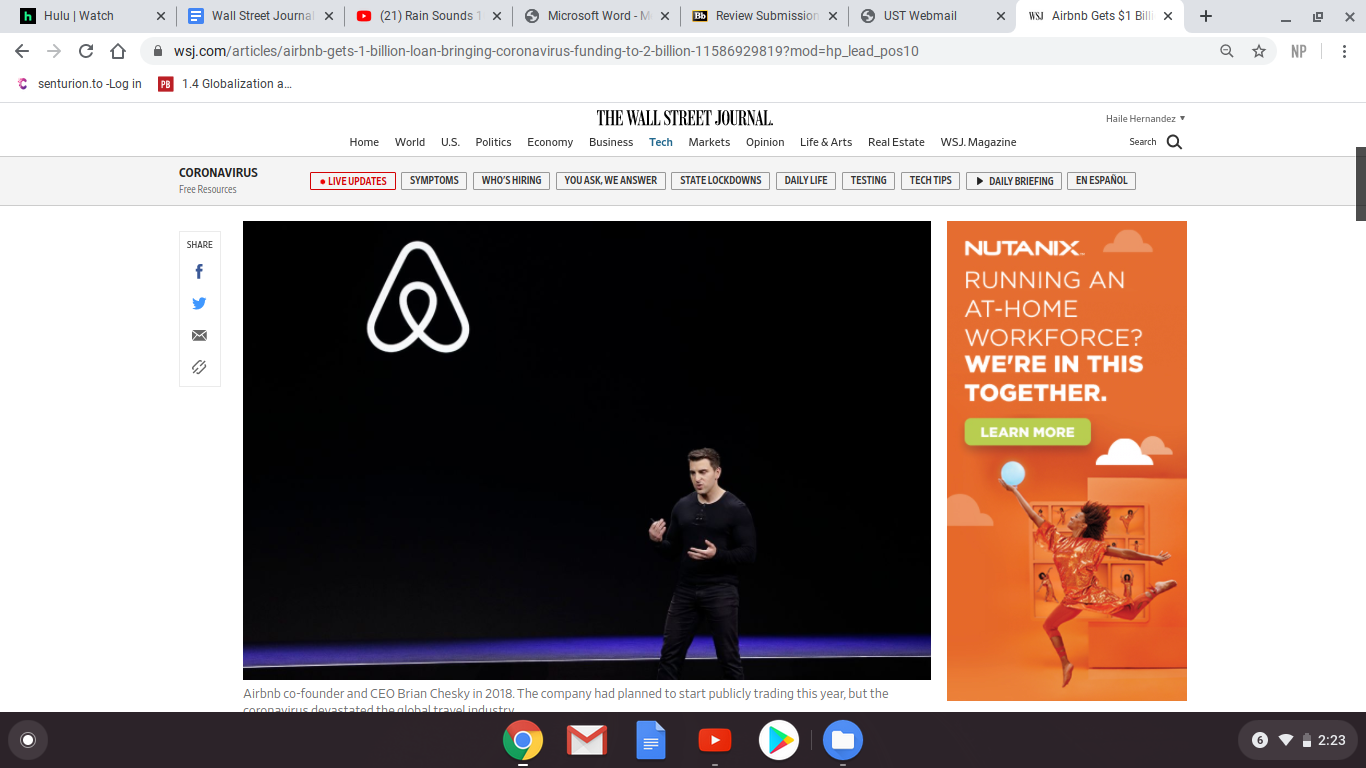The image size is (1366, 768).
Task: Open the World nav section
Action: (x=410, y=142)
